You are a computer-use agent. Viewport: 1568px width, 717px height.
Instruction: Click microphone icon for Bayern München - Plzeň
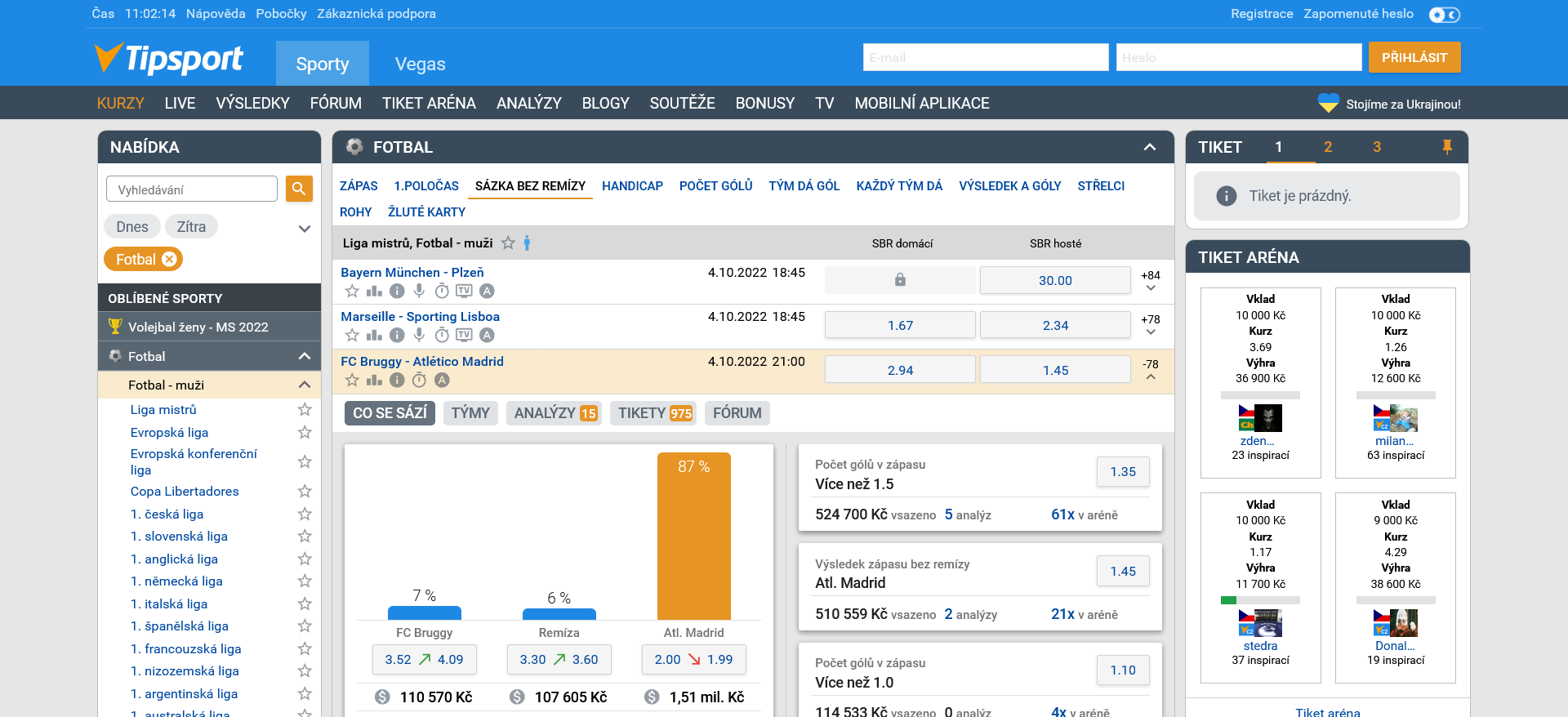tap(419, 291)
